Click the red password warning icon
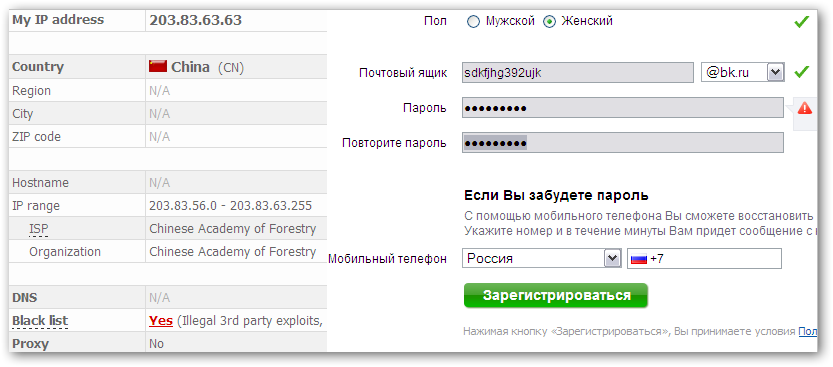The height and width of the screenshot is (367, 833). pyautogui.click(x=805, y=108)
